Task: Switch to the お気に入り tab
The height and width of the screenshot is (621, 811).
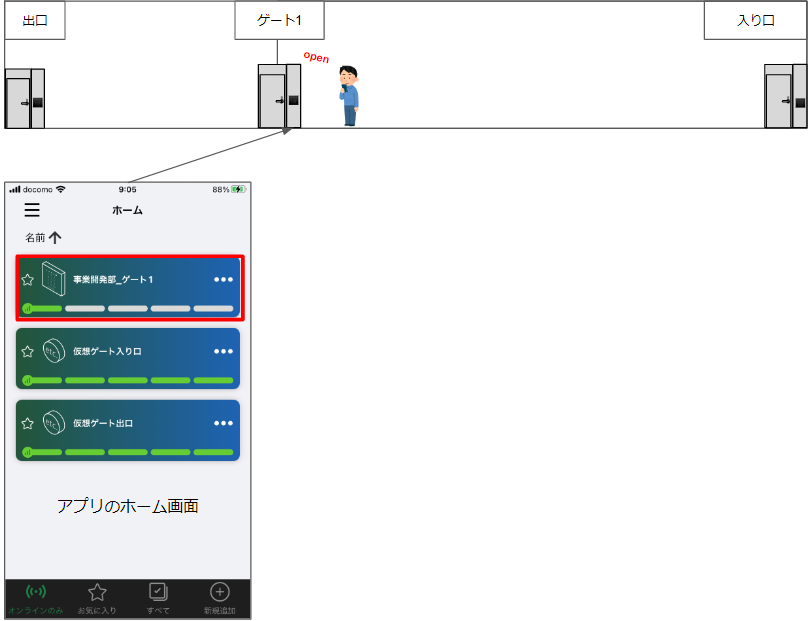Action: 97,599
